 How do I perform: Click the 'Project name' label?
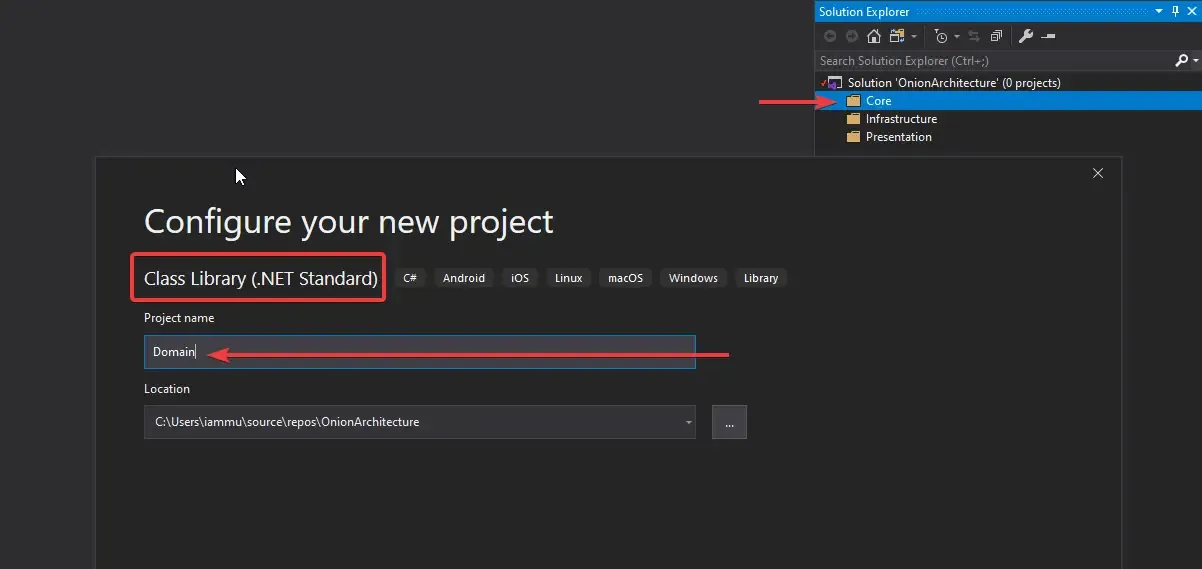179,318
